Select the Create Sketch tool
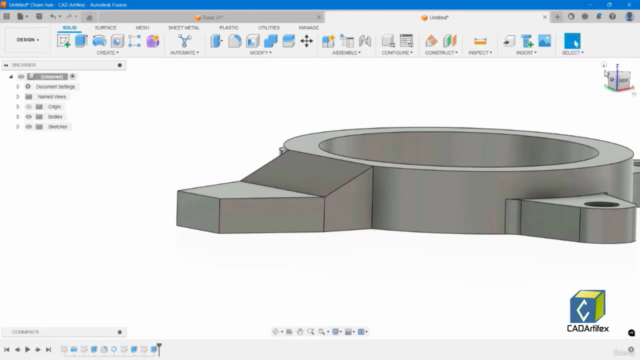This screenshot has height=360, width=640. pos(63,41)
